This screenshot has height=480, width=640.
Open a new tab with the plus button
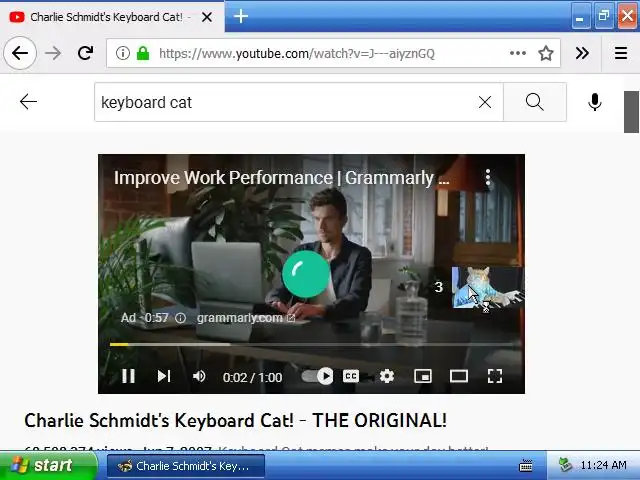tap(241, 16)
